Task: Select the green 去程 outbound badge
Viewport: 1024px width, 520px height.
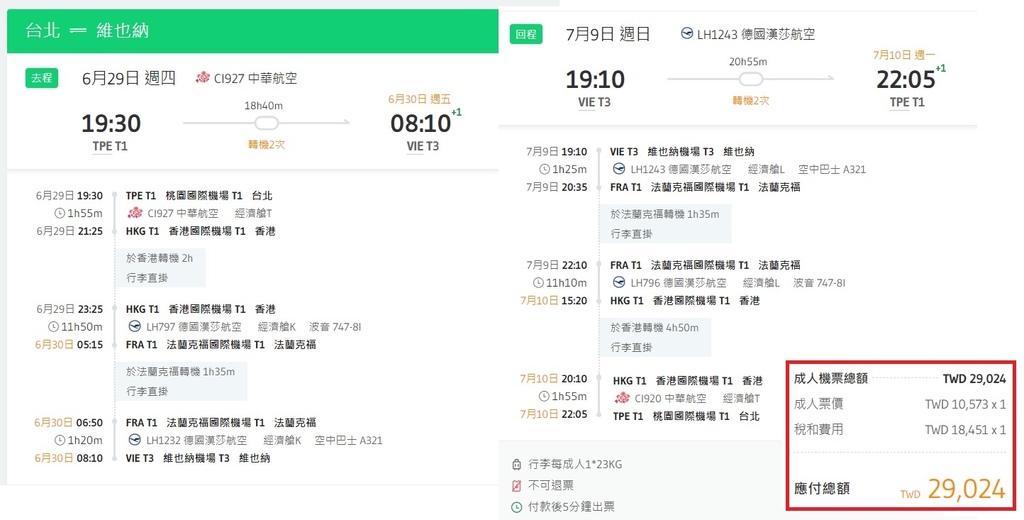Action: click(42, 78)
